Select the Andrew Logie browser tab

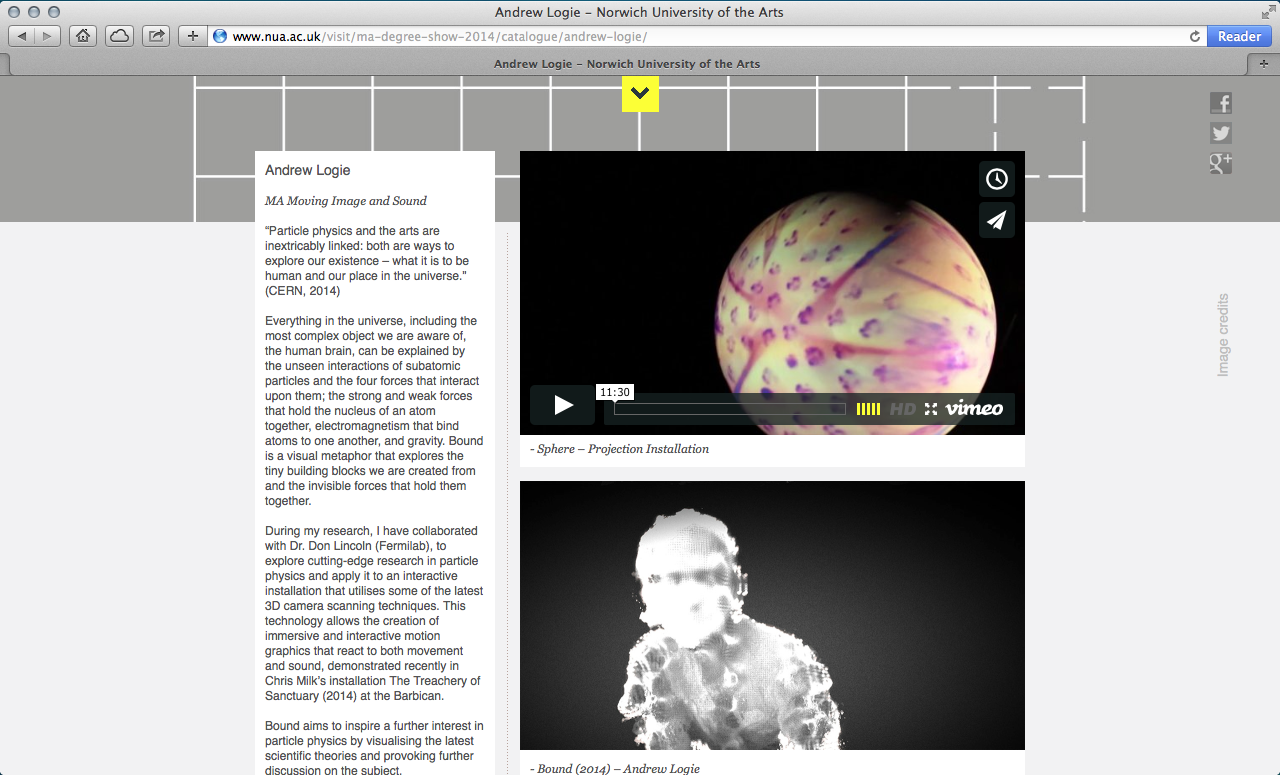point(627,63)
